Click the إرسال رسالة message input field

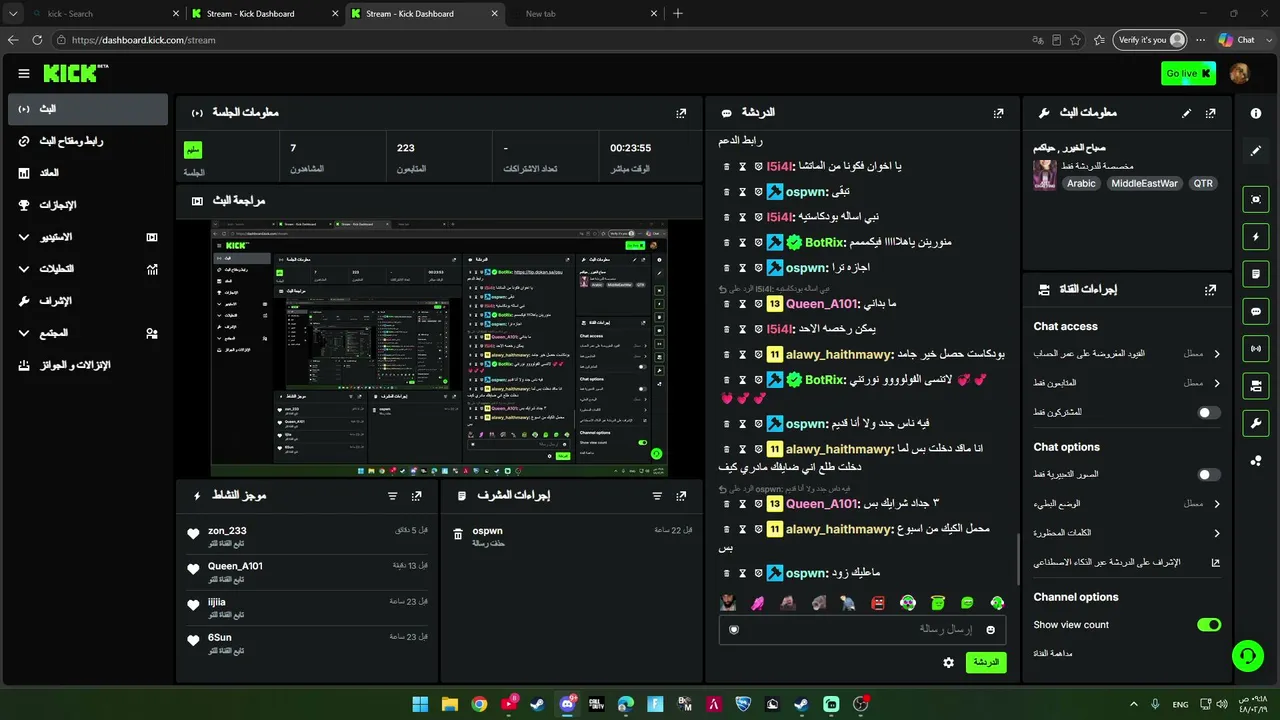[x=862, y=629]
